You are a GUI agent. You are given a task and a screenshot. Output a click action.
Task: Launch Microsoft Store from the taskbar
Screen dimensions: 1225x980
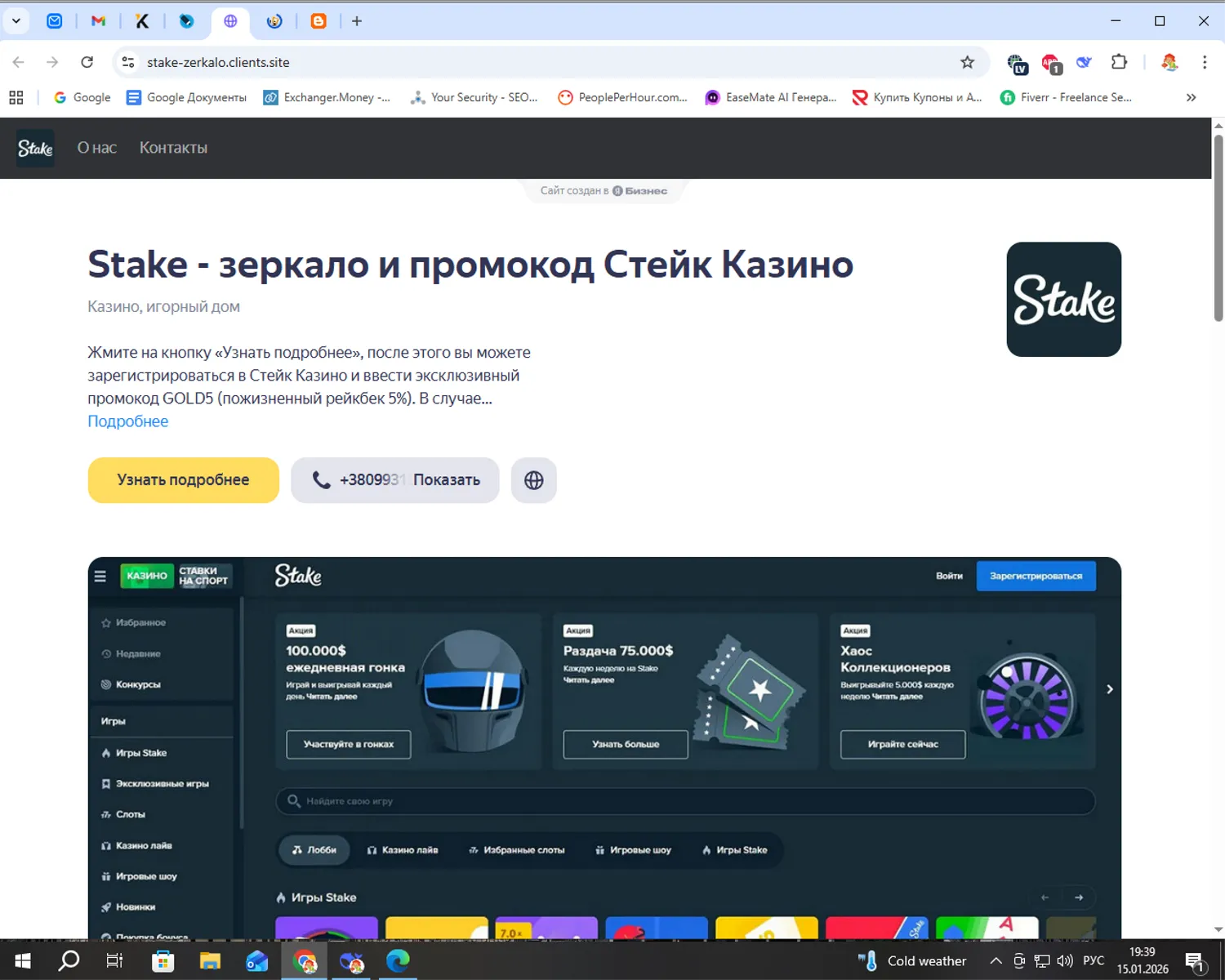pos(163,961)
